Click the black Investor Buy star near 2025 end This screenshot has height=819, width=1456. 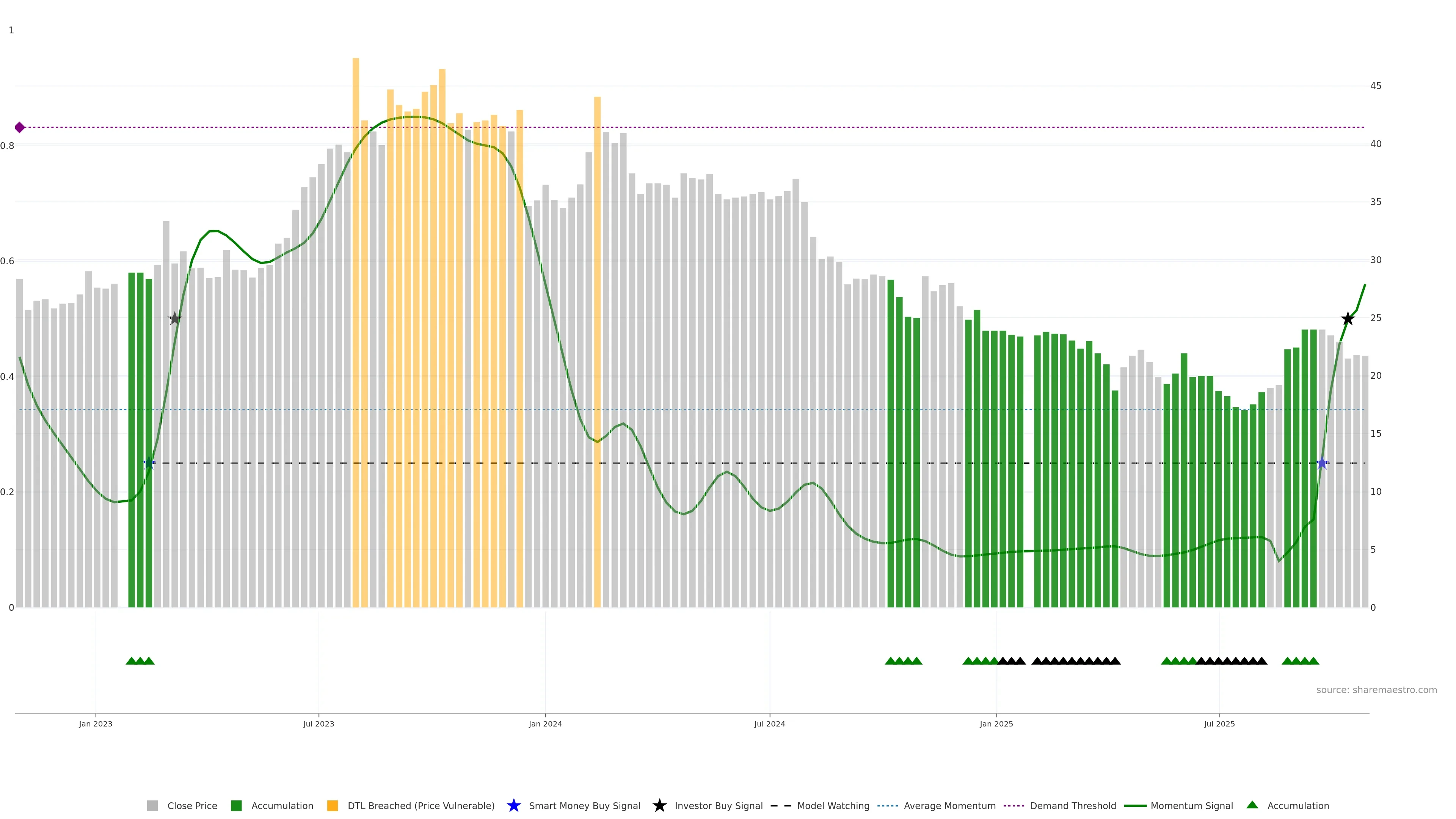[1348, 319]
